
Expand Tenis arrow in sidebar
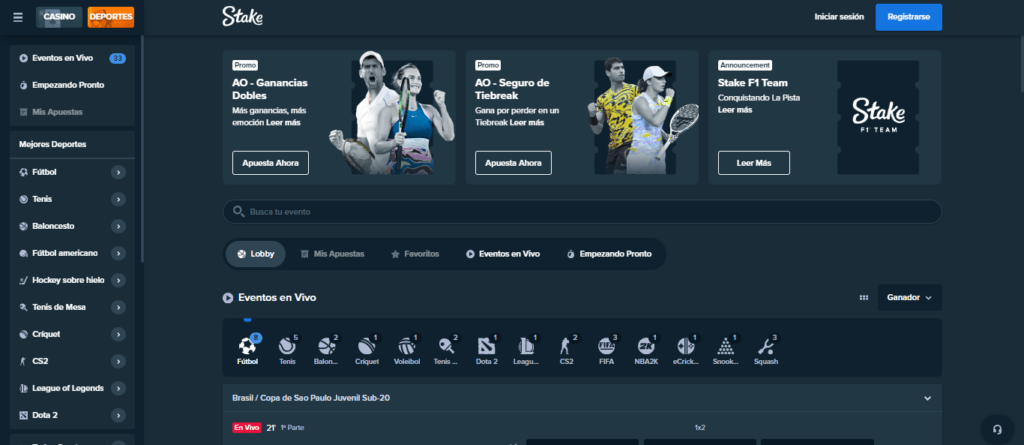coord(118,199)
